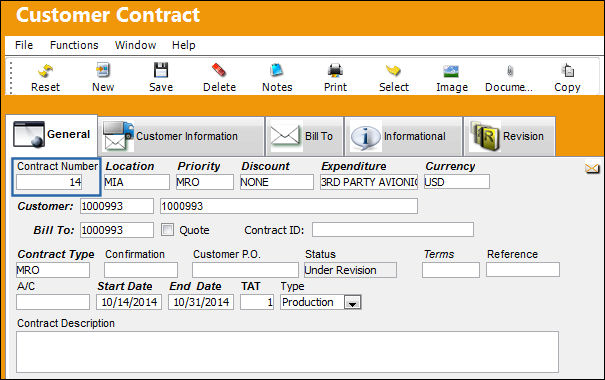Save the contract using Save icon
Image resolution: width=605 pixels, height=380 pixels.
pyautogui.click(x=161, y=71)
